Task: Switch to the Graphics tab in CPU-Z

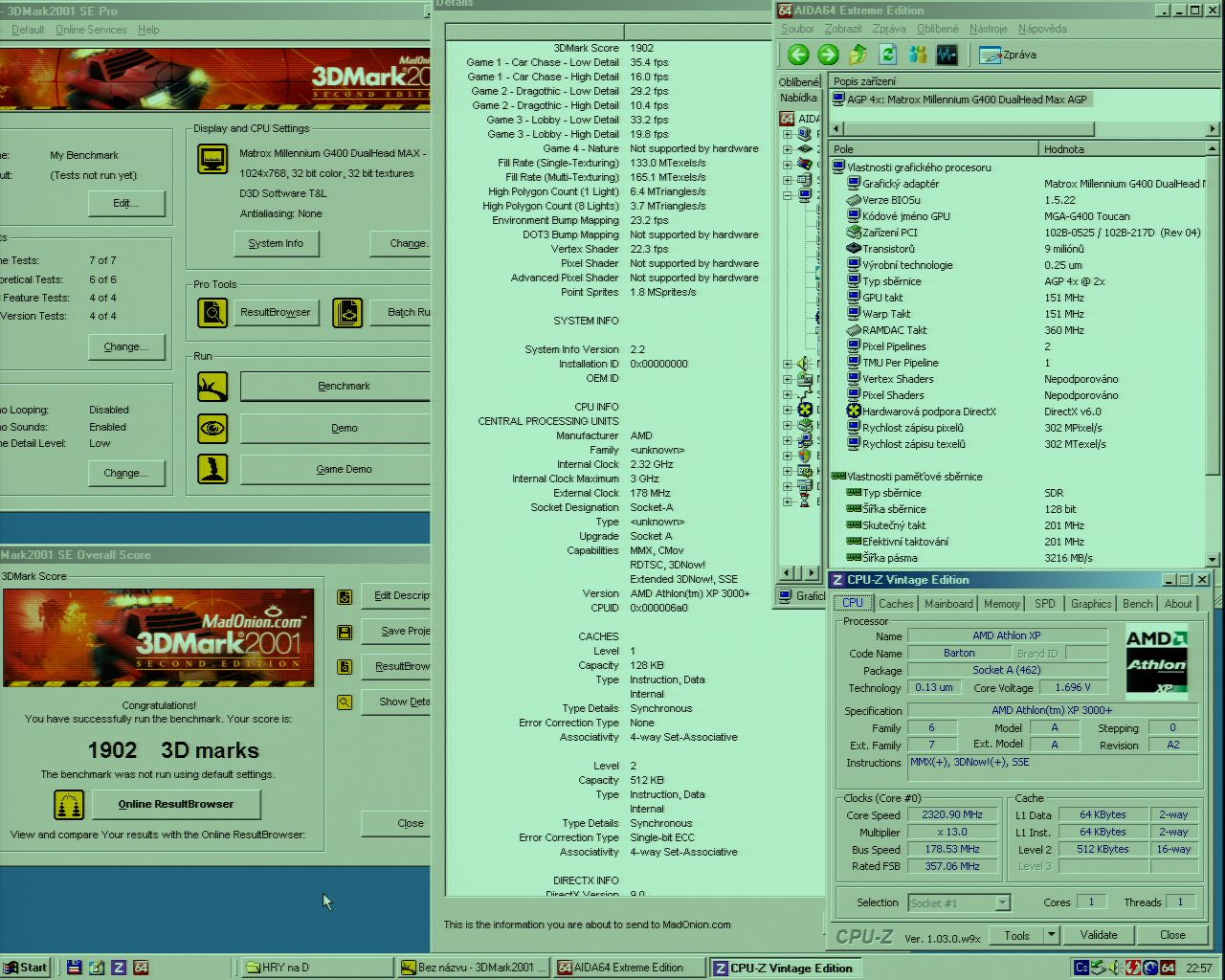Action: pos(1091,604)
